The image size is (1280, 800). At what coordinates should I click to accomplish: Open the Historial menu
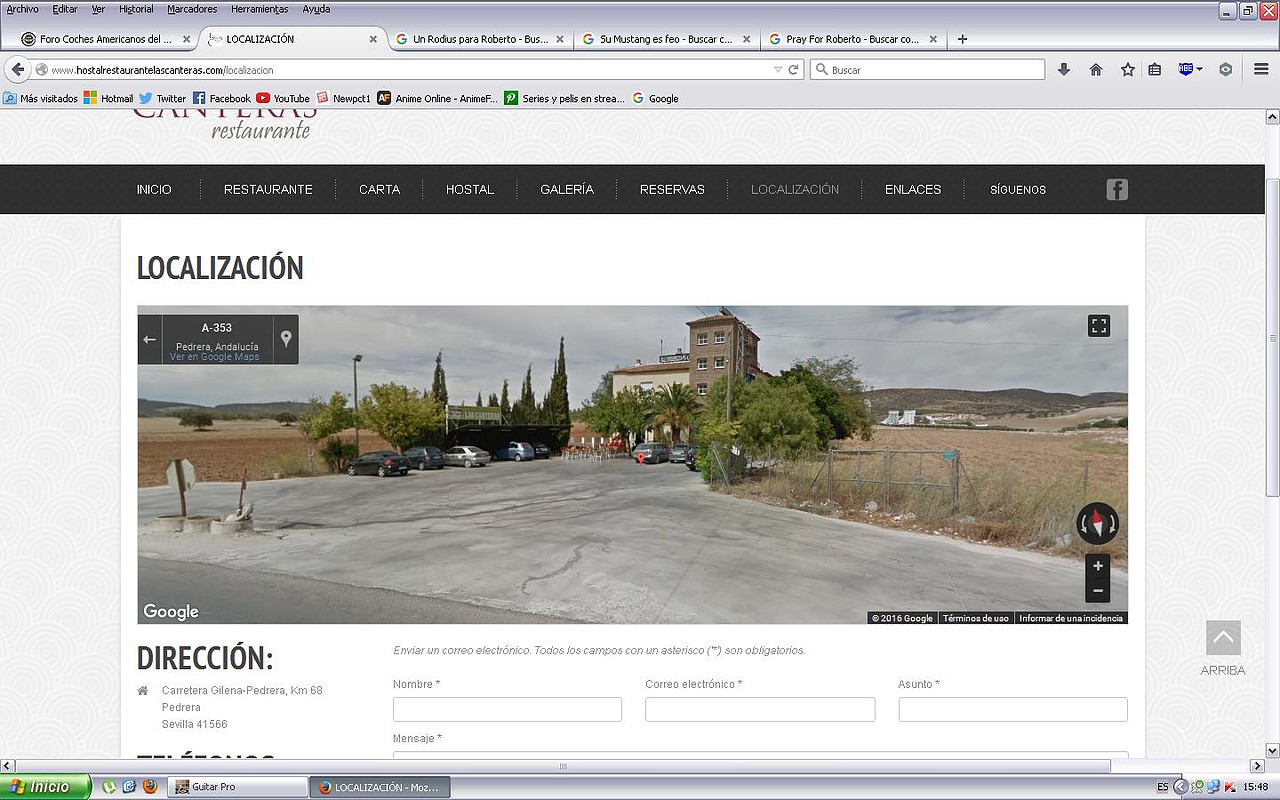(136, 9)
